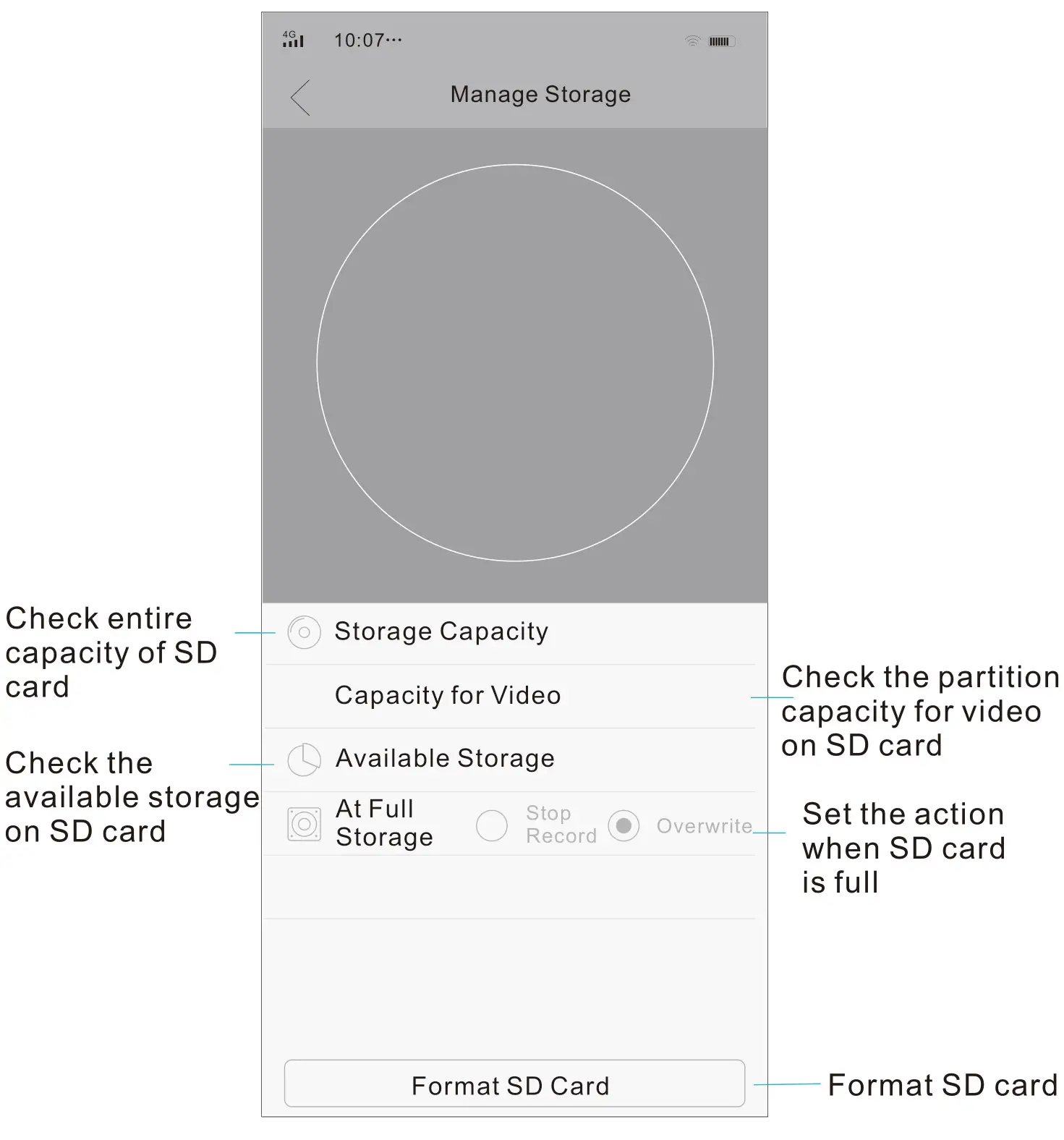
Task: Toggle the At Full Storage action to Overwrite
Action: click(x=623, y=825)
